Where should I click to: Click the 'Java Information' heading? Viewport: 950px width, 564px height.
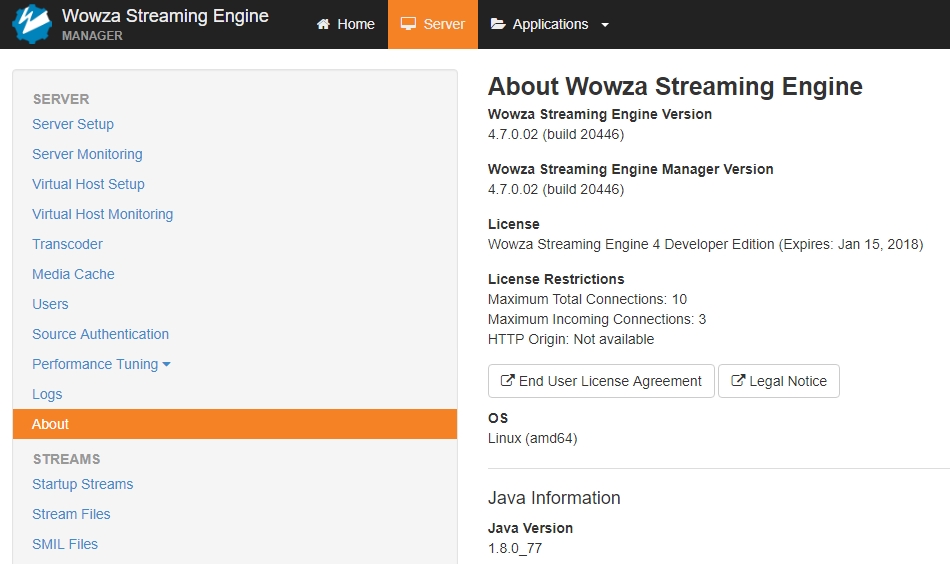click(554, 498)
